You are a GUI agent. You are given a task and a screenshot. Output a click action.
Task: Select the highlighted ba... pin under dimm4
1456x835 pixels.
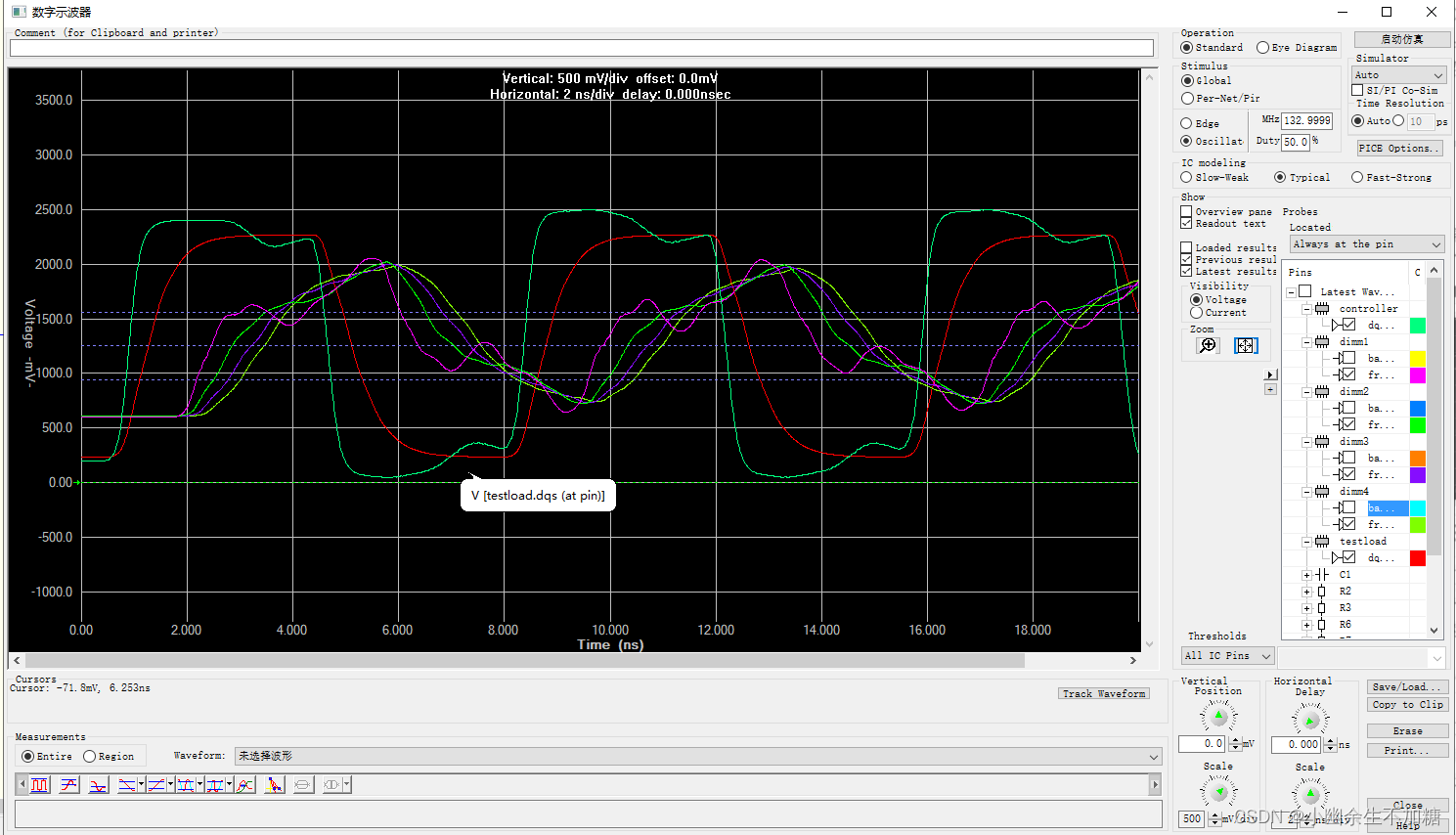[x=1388, y=507]
